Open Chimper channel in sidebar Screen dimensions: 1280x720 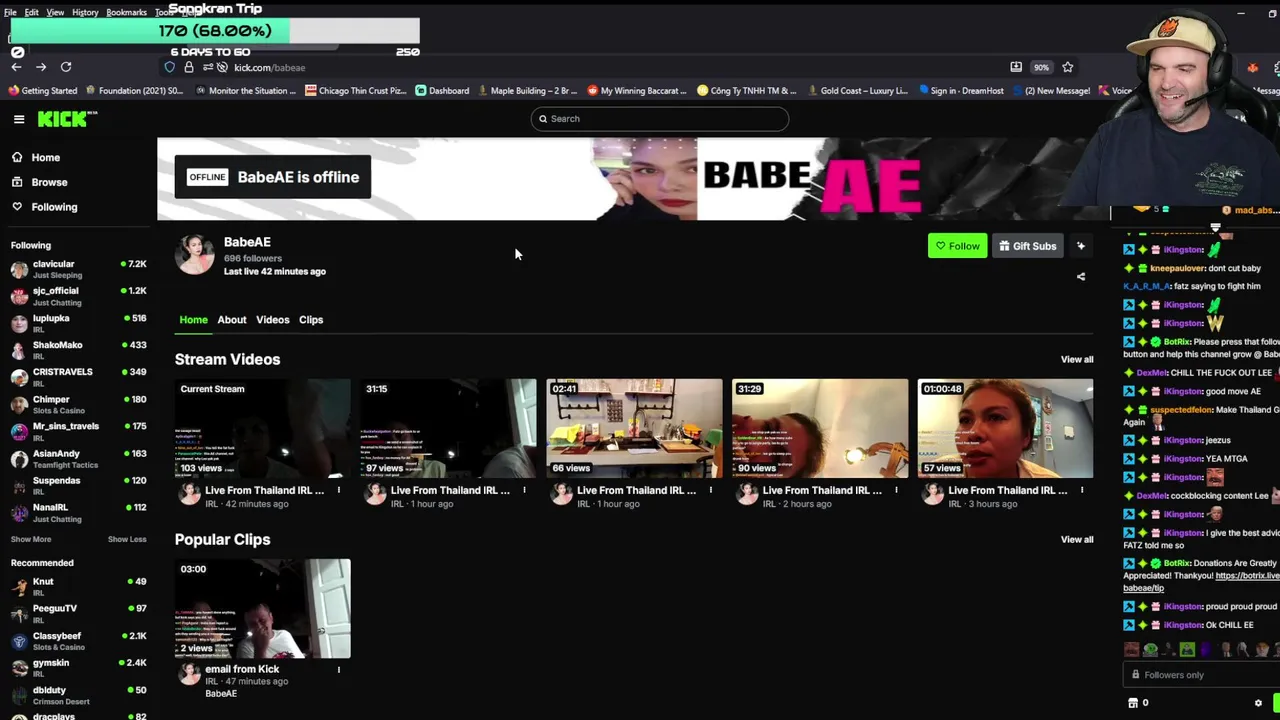[78, 404]
